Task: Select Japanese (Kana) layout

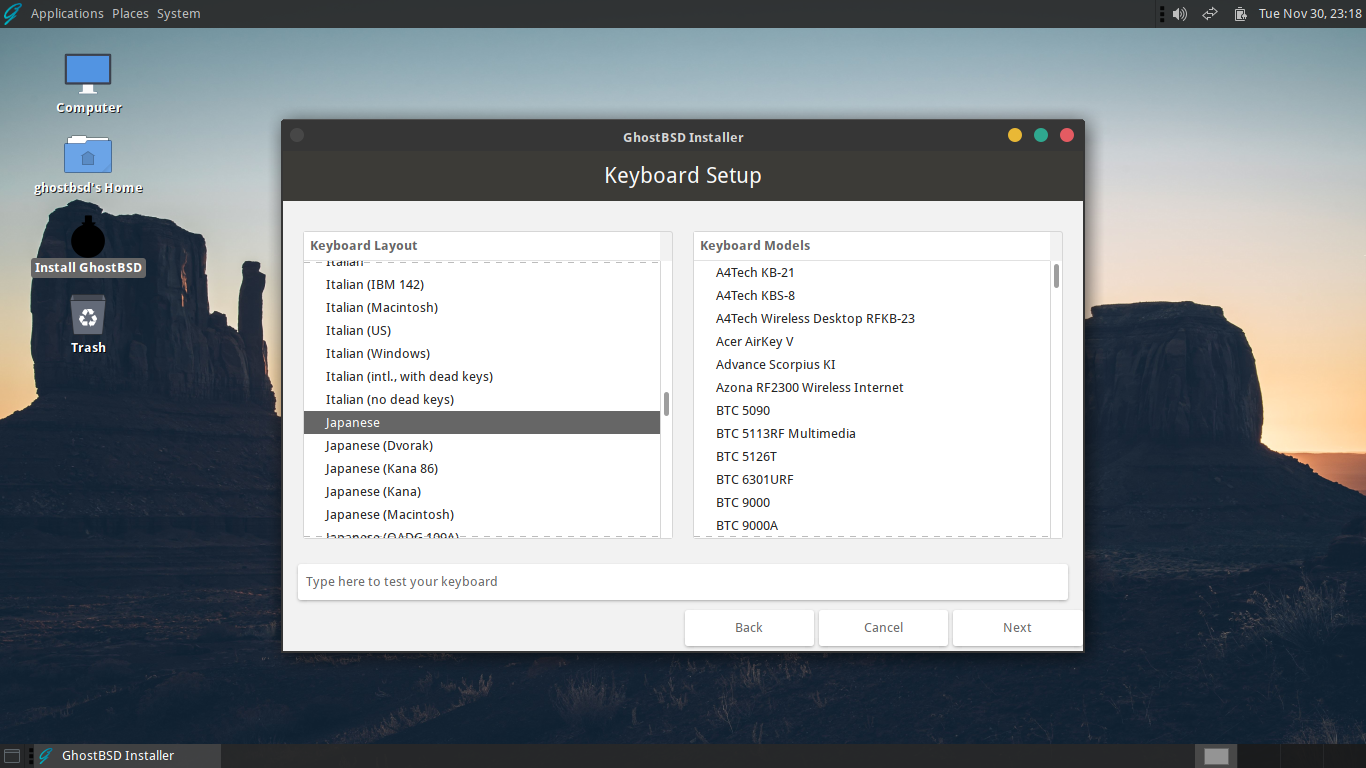Action: click(x=482, y=492)
